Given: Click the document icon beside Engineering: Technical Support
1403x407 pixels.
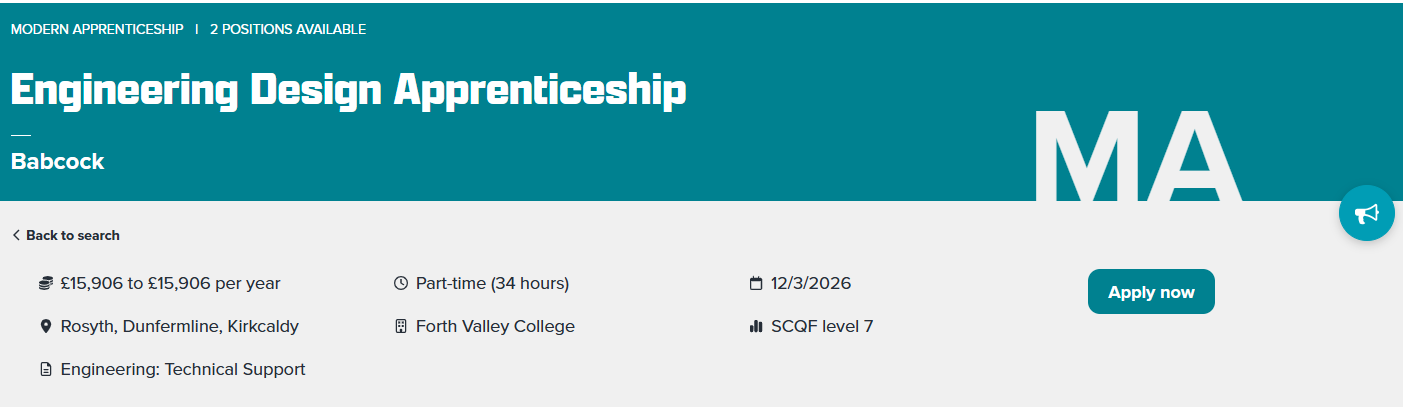Looking at the screenshot, I should 45,370.
